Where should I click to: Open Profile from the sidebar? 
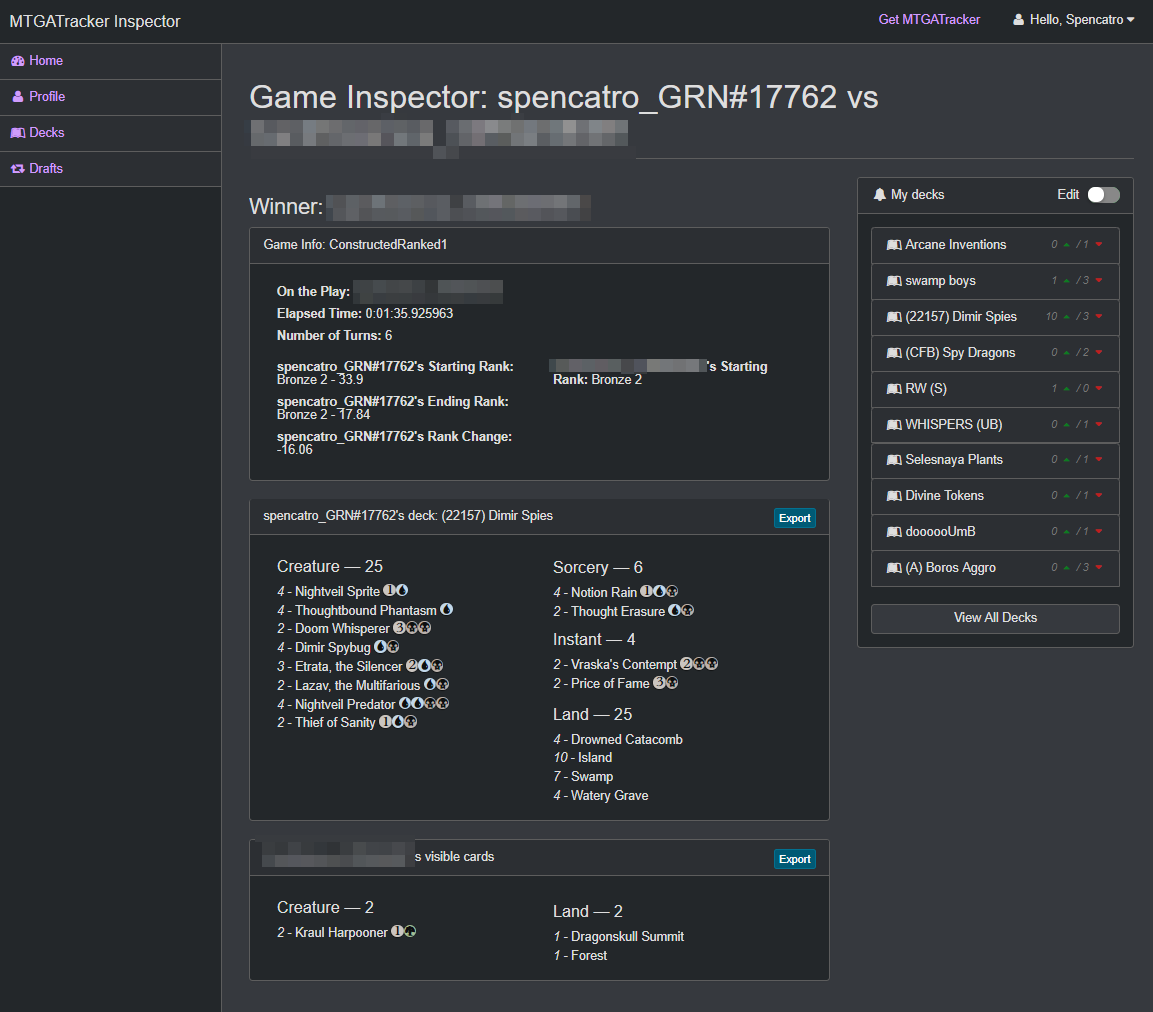pos(110,97)
